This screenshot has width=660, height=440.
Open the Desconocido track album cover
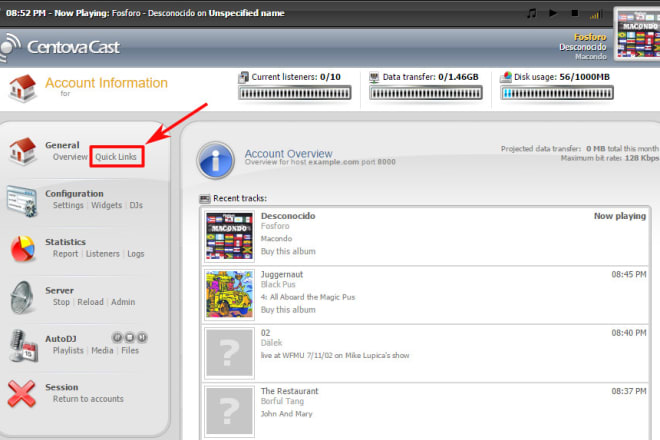pyautogui.click(x=229, y=236)
